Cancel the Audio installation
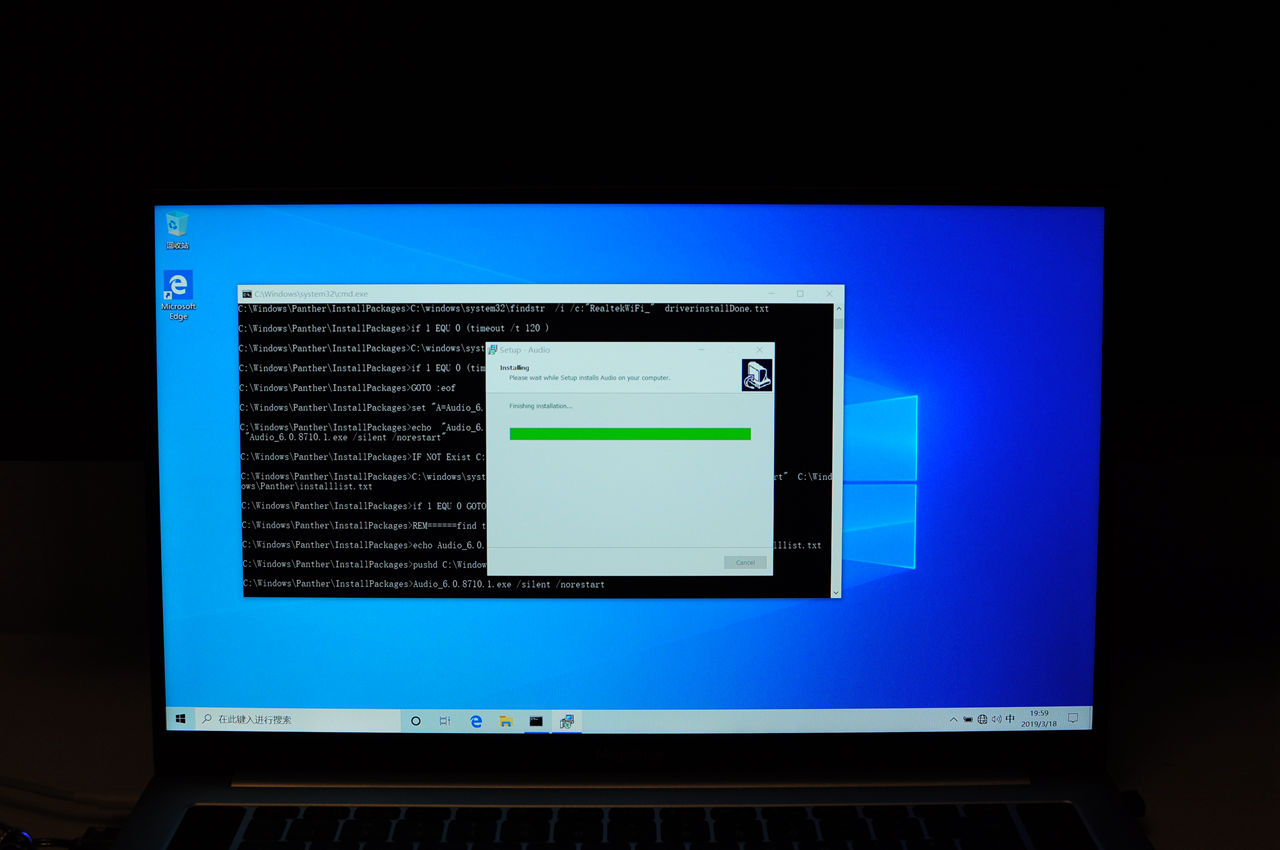 pos(744,562)
